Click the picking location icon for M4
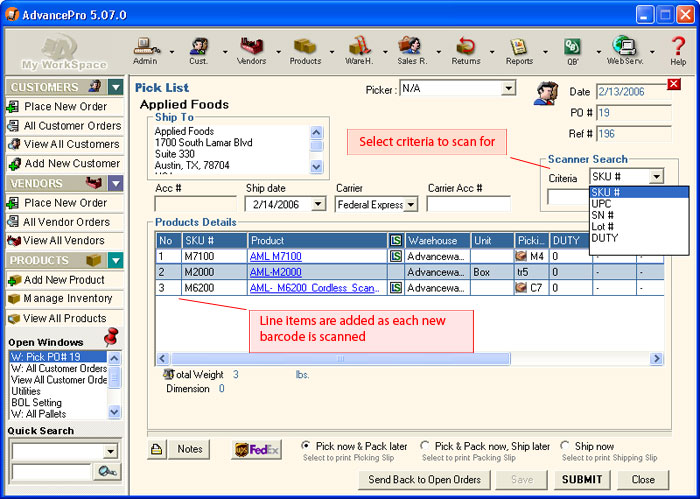700x499 pixels. (x=521, y=256)
